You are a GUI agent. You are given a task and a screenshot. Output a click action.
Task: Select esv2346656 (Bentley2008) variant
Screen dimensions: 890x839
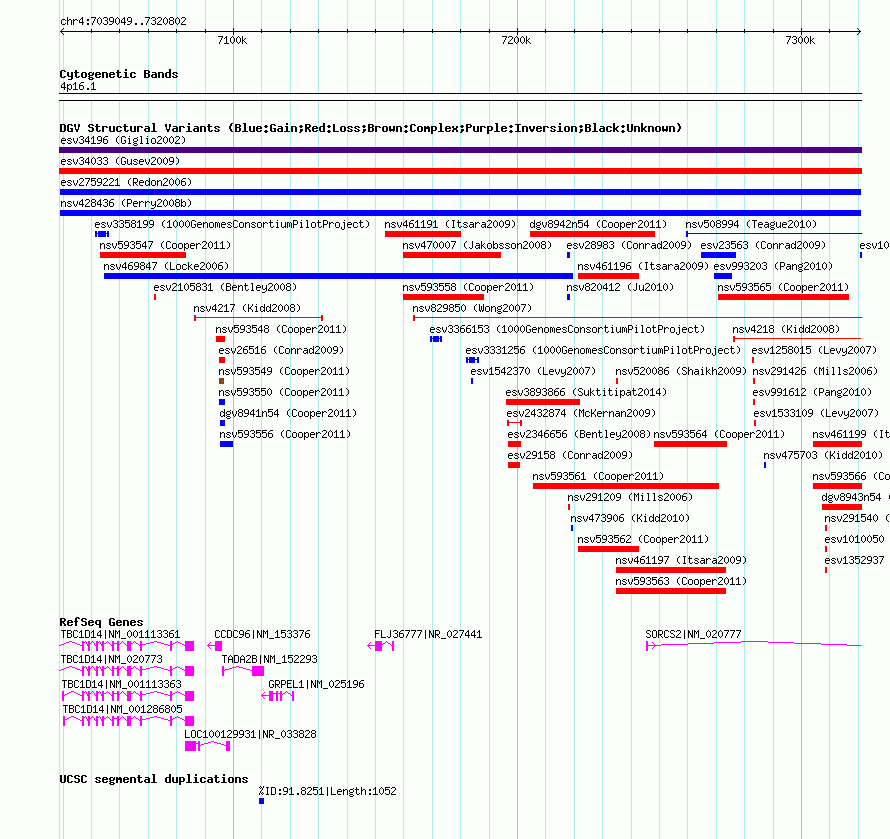(x=514, y=444)
